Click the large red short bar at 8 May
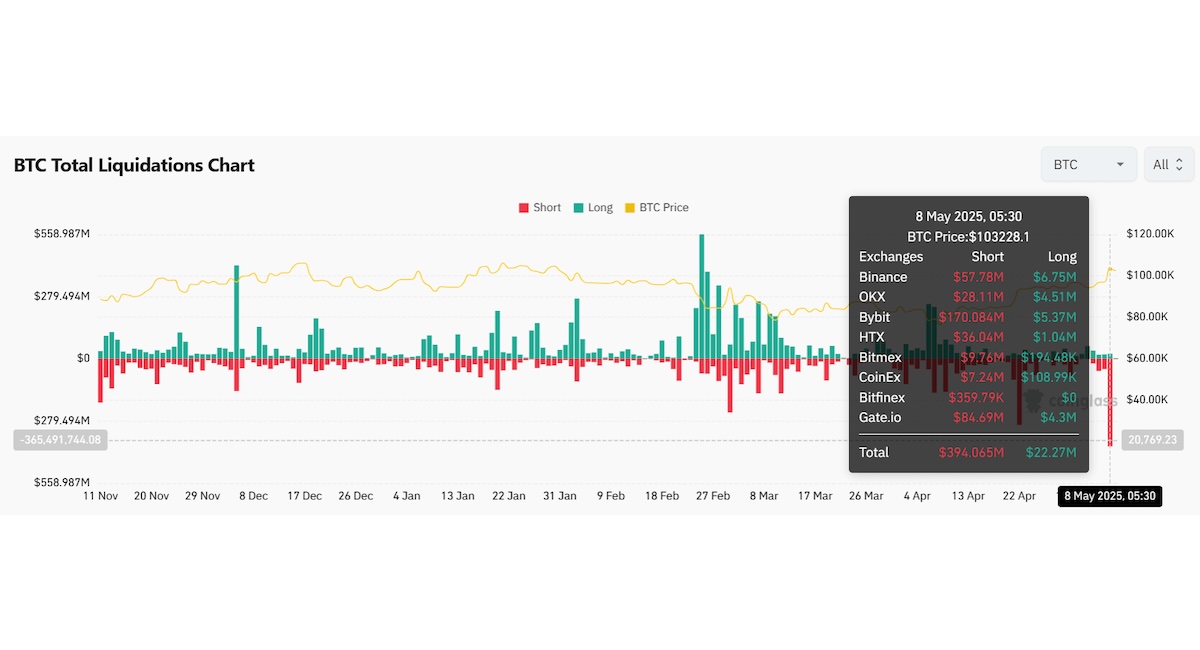Screen dimensions: 1200x650 (1110, 400)
